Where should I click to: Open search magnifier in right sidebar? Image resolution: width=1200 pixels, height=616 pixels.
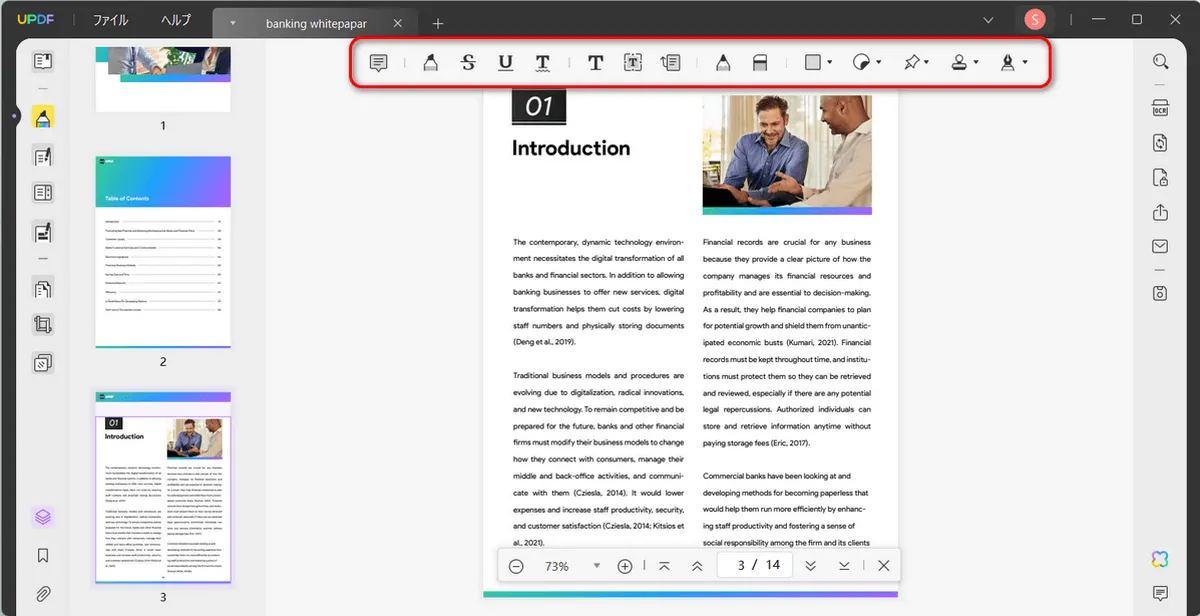(x=1160, y=62)
